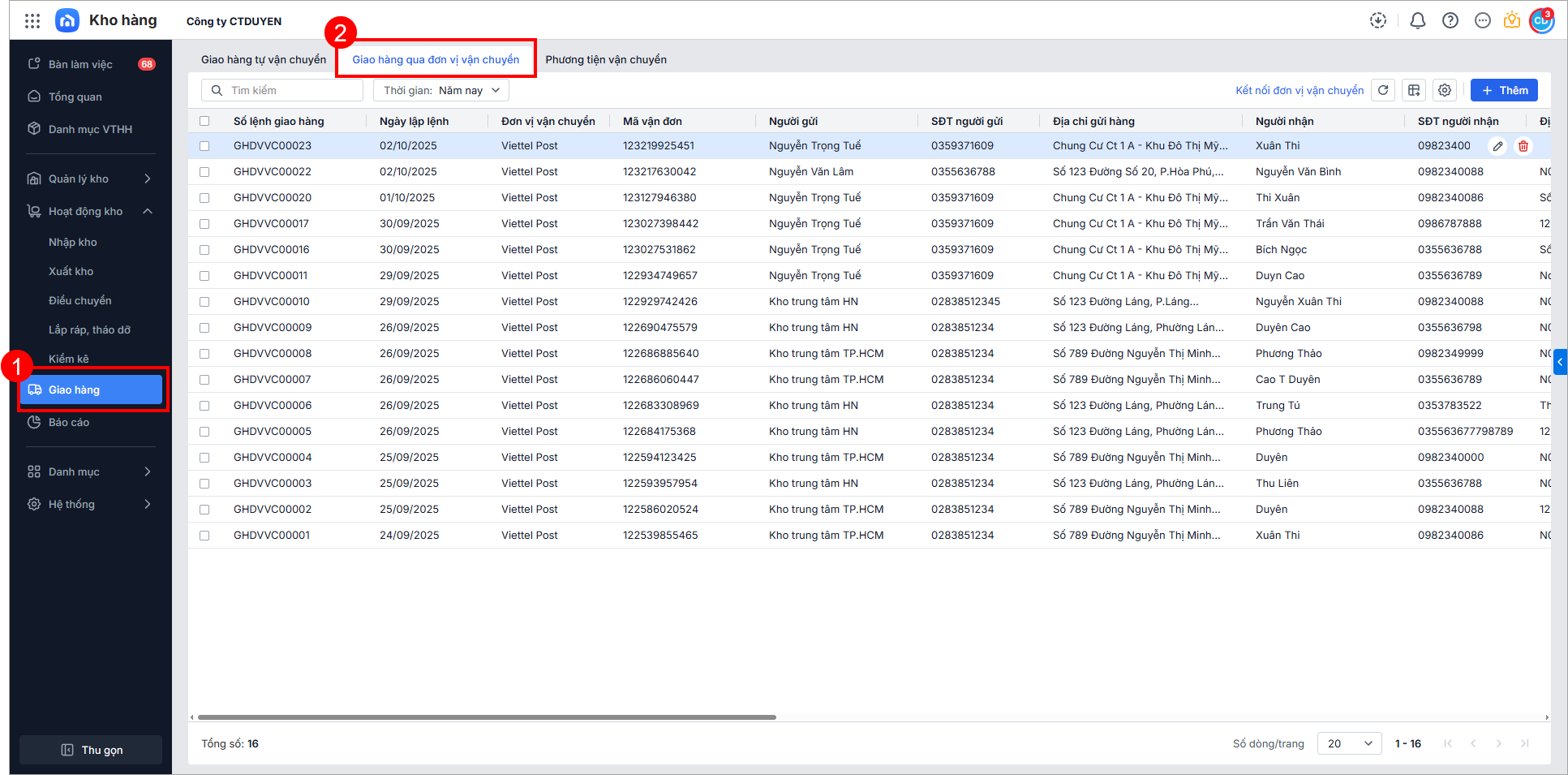Expand the Quản lý kho menu
Image resolution: width=1568 pixels, height=775 pixels.
point(89,179)
